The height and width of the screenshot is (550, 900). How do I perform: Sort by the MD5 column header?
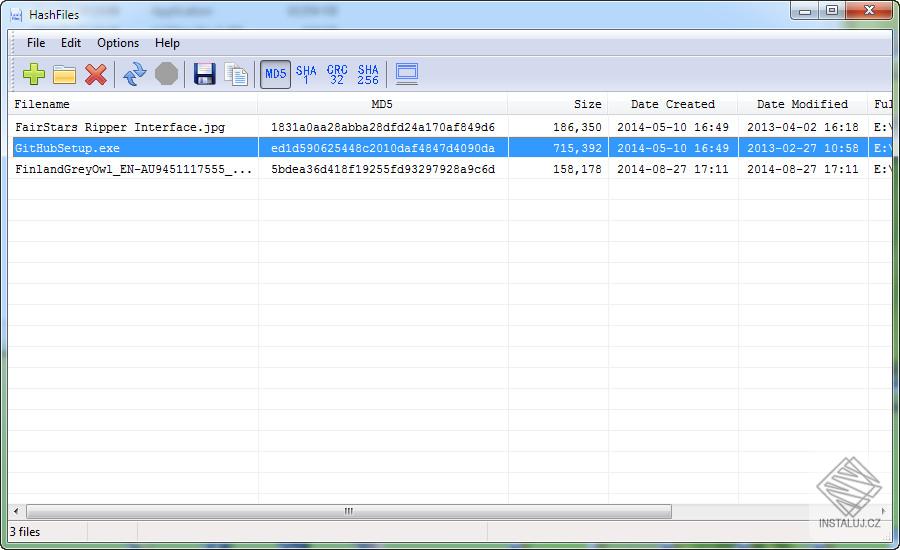tap(382, 104)
